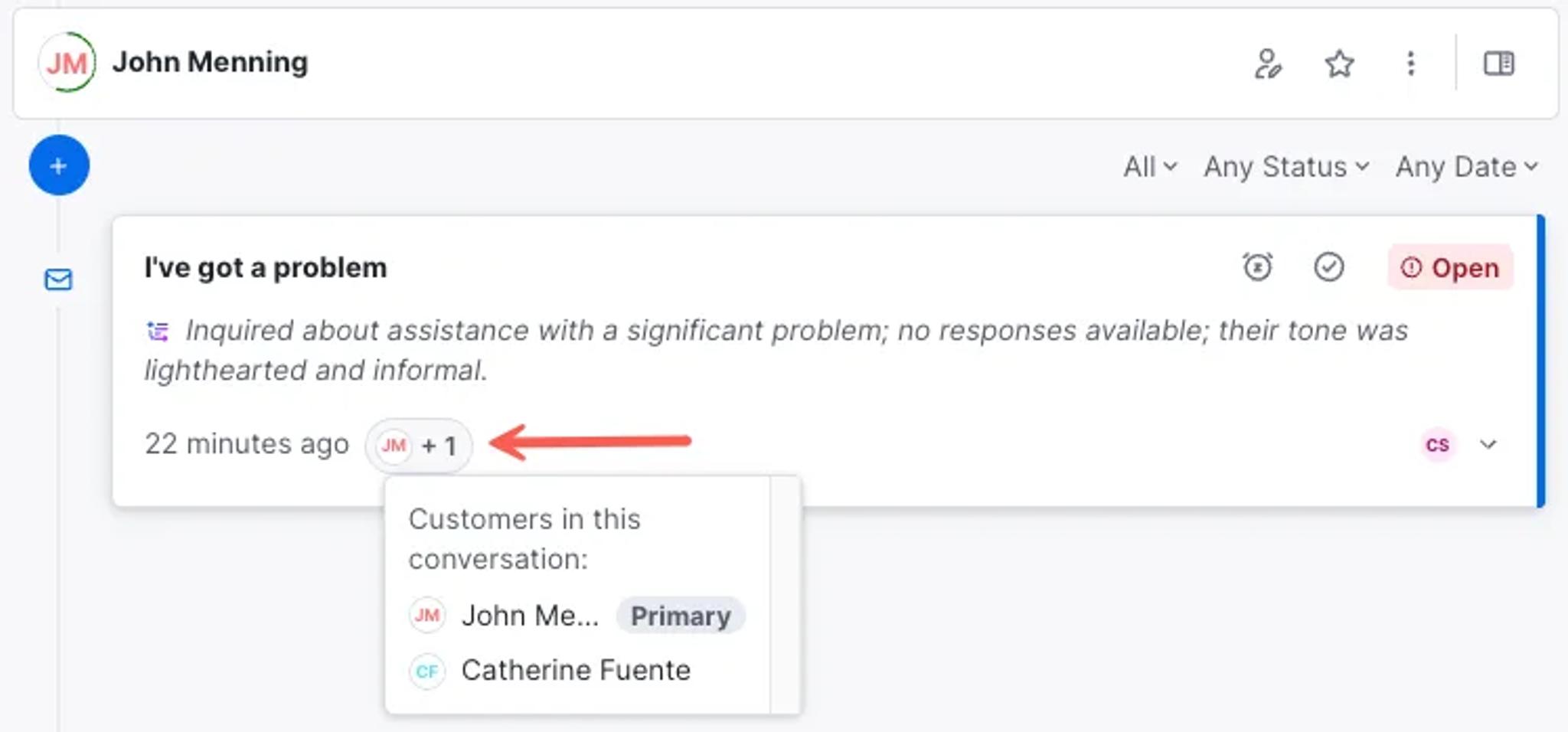The image size is (1568, 732).
Task: Open the I've got a problem conversation
Action: pos(266,268)
